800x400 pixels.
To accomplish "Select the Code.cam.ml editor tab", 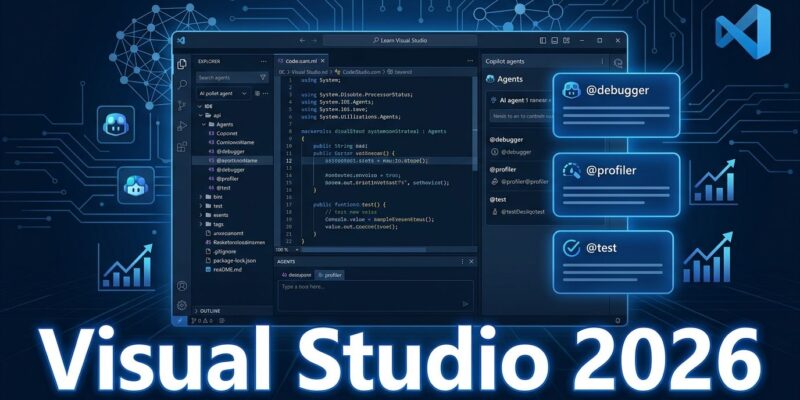I will tap(302, 61).
